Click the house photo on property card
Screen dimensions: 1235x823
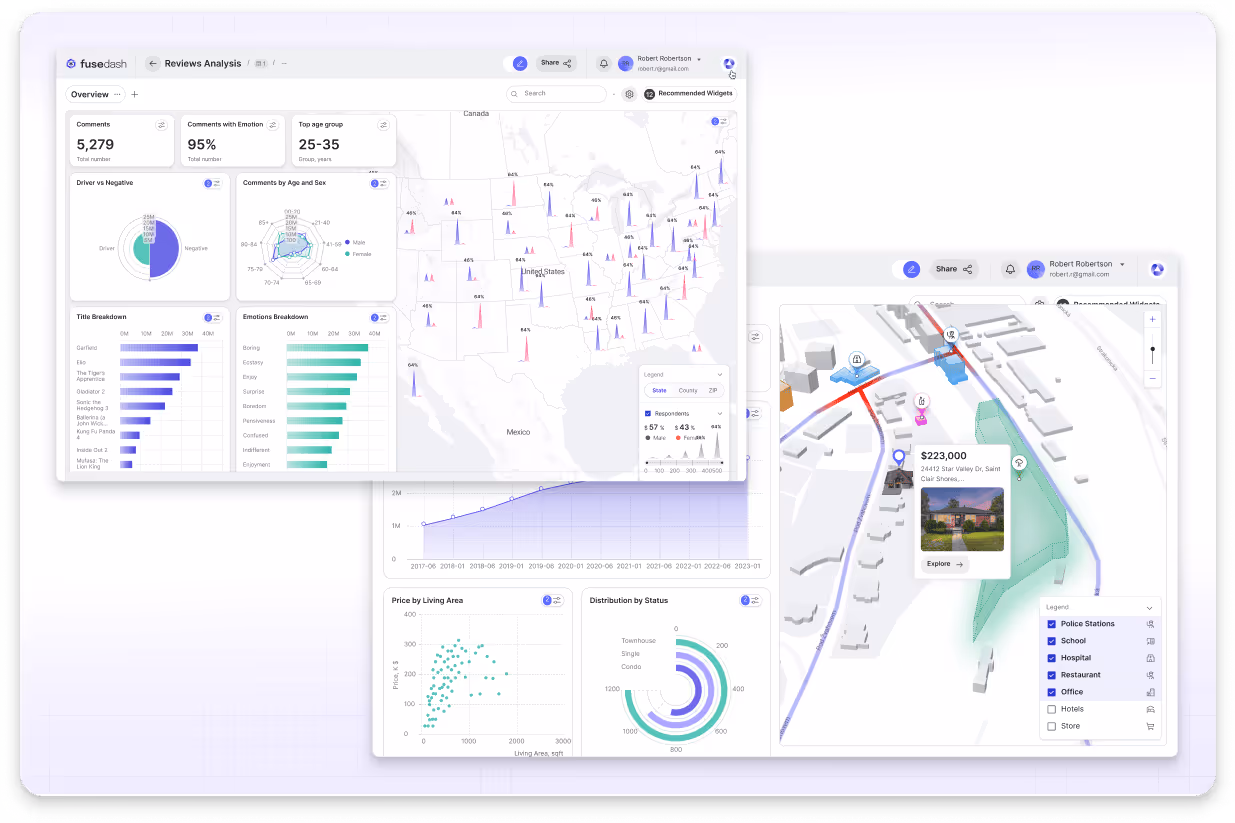(x=962, y=519)
